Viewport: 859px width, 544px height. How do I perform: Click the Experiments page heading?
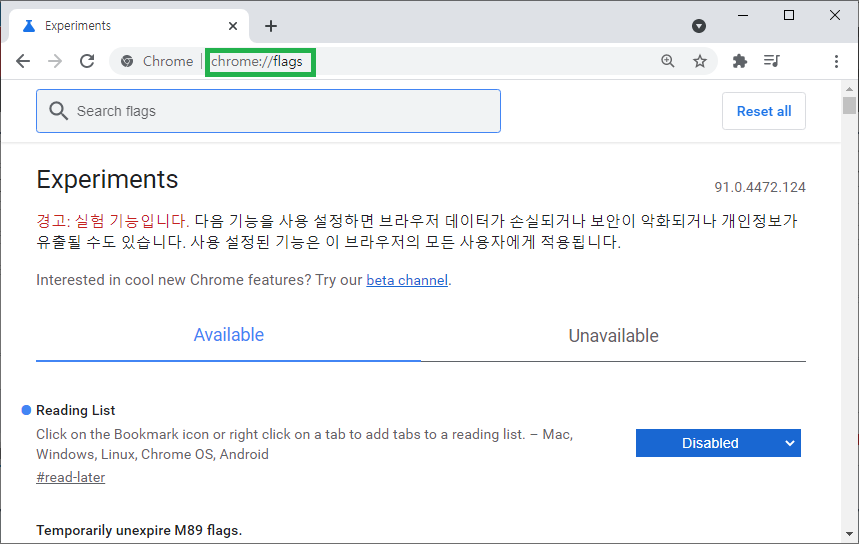[x=107, y=180]
